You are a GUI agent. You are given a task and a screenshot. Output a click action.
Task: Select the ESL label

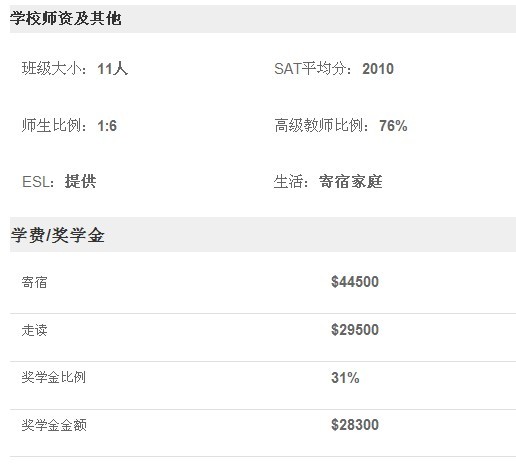(x=38, y=182)
